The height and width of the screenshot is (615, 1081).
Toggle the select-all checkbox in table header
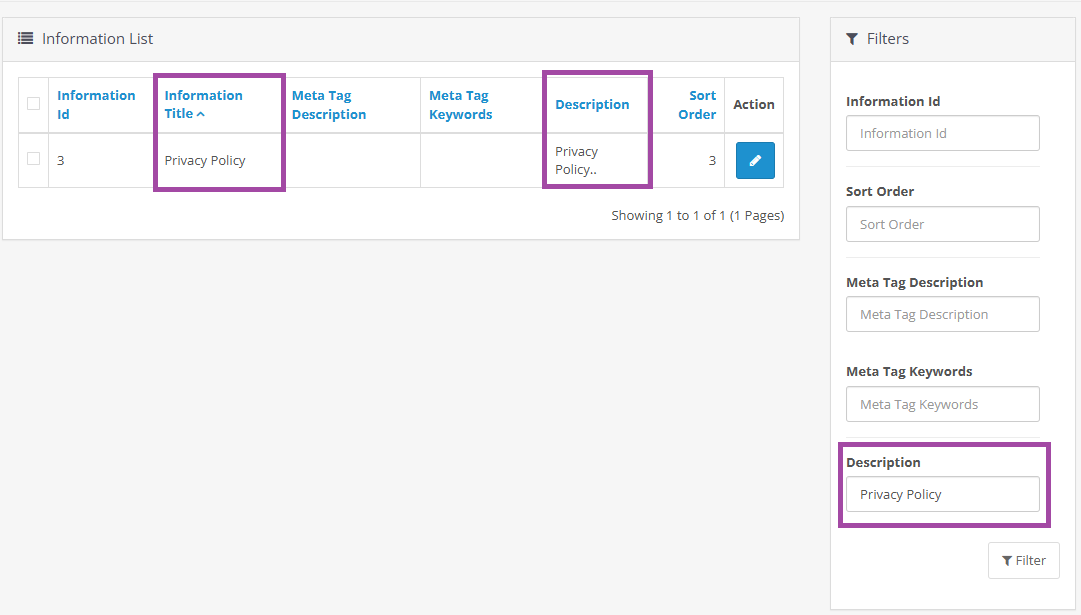(x=34, y=104)
